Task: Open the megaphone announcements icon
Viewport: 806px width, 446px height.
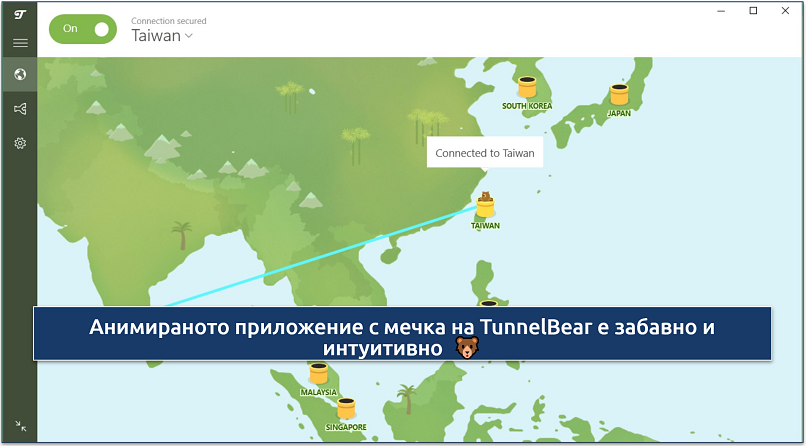Action: 19,108
